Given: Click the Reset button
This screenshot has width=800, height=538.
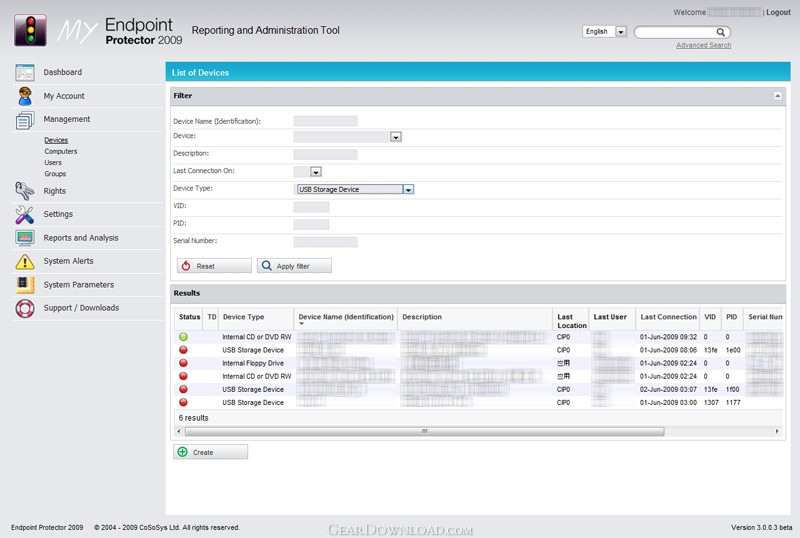Looking at the screenshot, I should click(x=214, y=266).
